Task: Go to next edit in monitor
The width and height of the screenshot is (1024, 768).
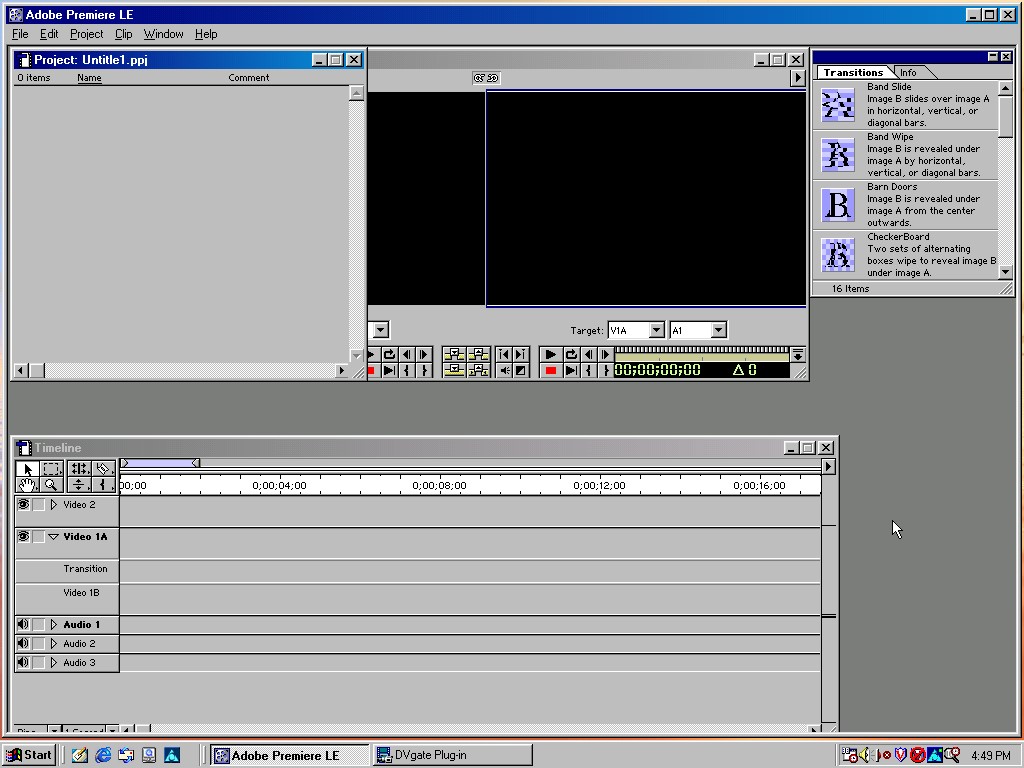Action: (x=520, y=355)
